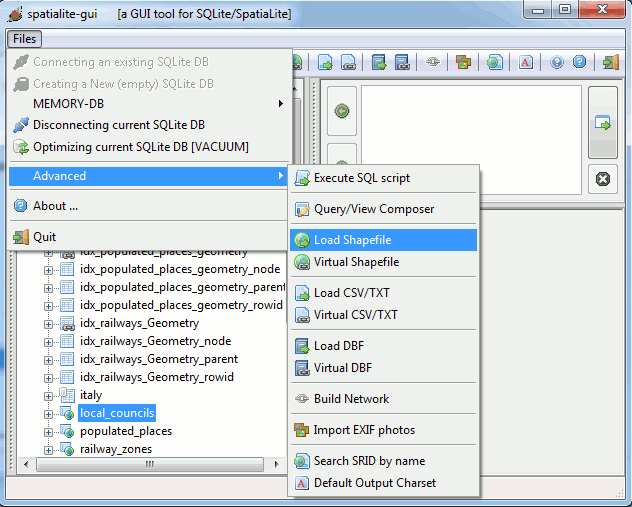The height and width of the screenshot is (507, 632).
Task: Click the tree horizontal scrollbar thumb
Action: click(x=150, y=464)
